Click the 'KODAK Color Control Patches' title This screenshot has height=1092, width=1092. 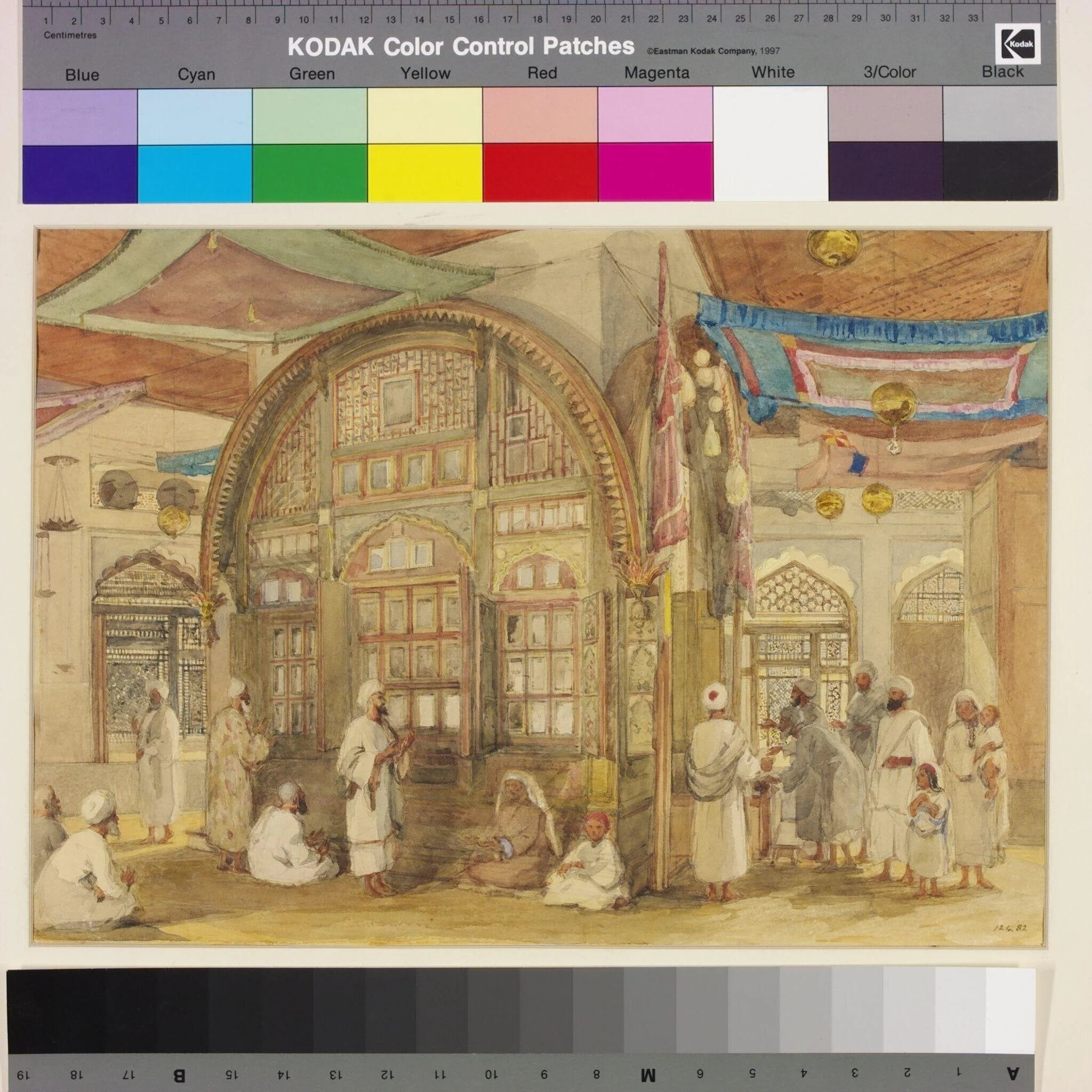point(461,46)
